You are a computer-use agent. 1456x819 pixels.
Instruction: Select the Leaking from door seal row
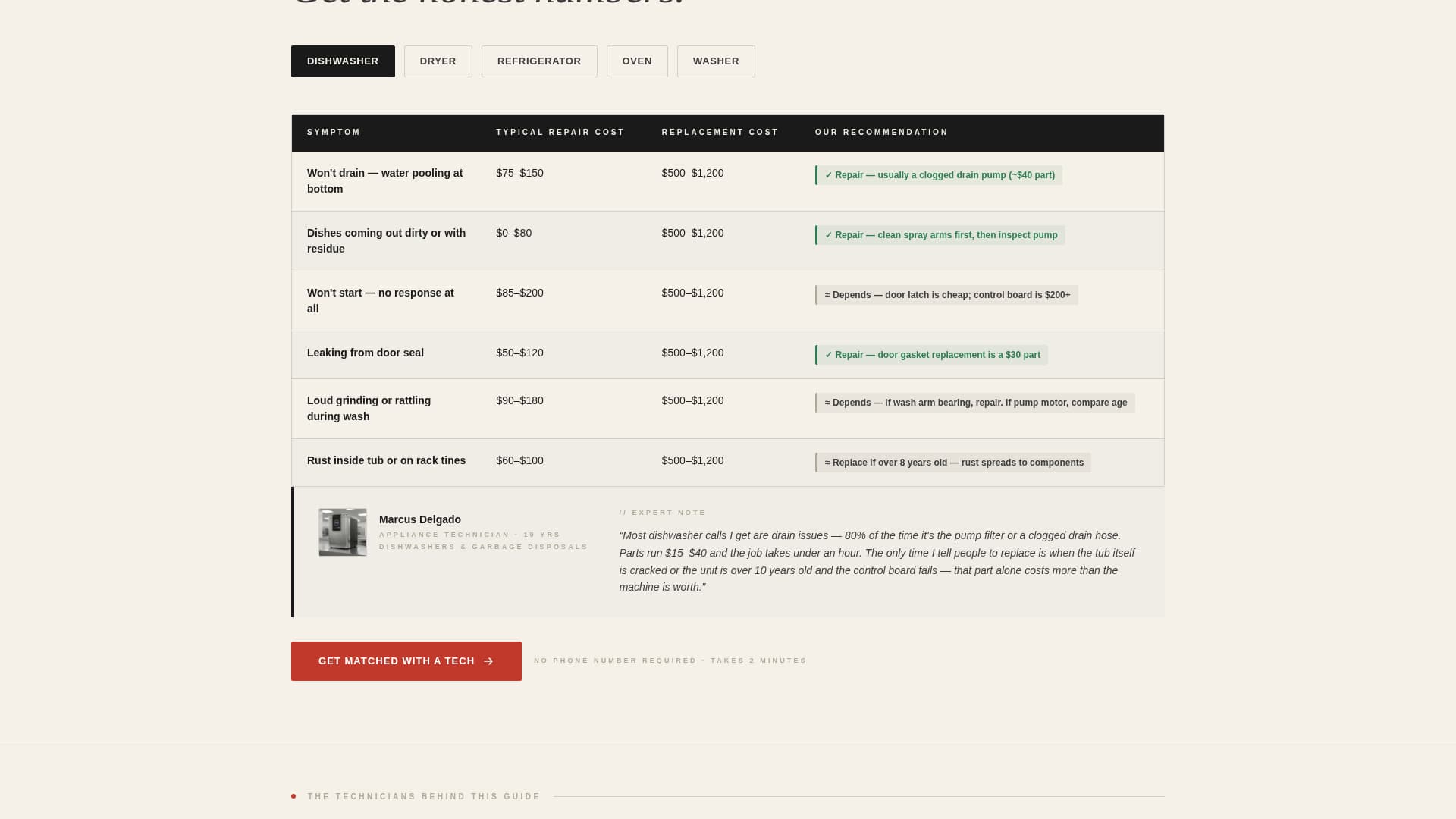pos(366,353)
